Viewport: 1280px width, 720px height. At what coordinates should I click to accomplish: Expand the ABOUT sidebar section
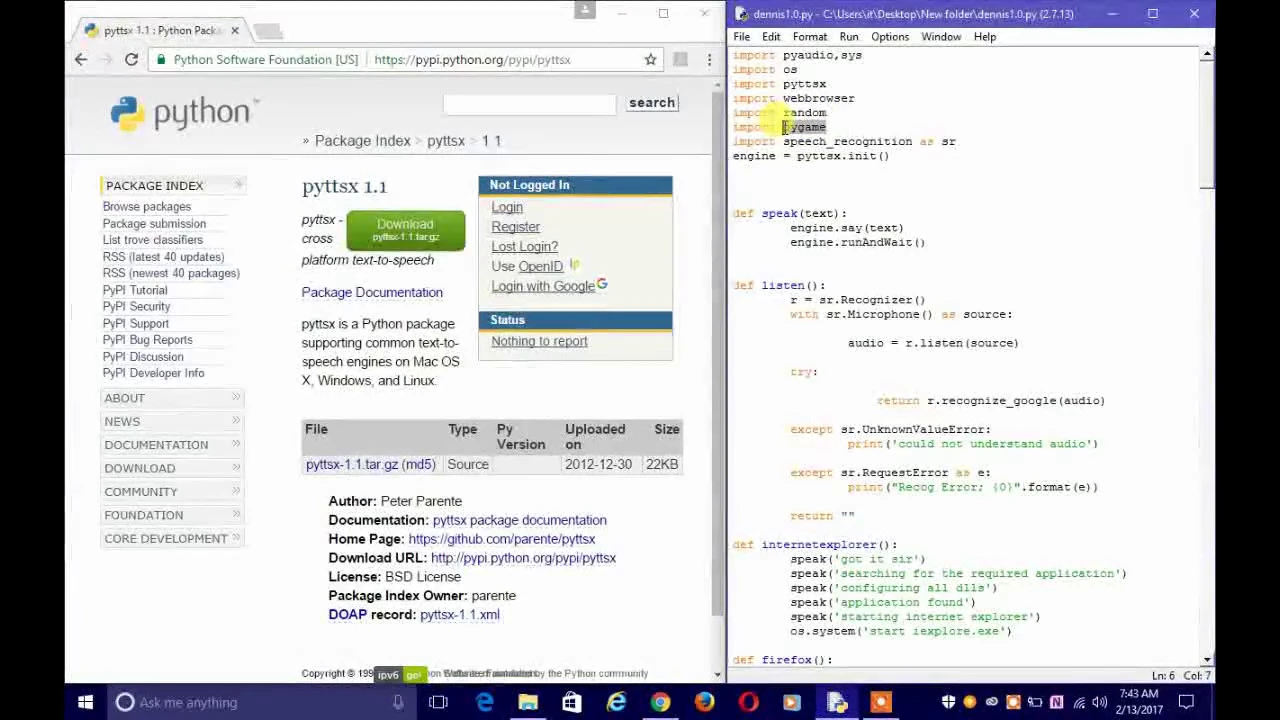pyautogui.click(x=171, y=398)
